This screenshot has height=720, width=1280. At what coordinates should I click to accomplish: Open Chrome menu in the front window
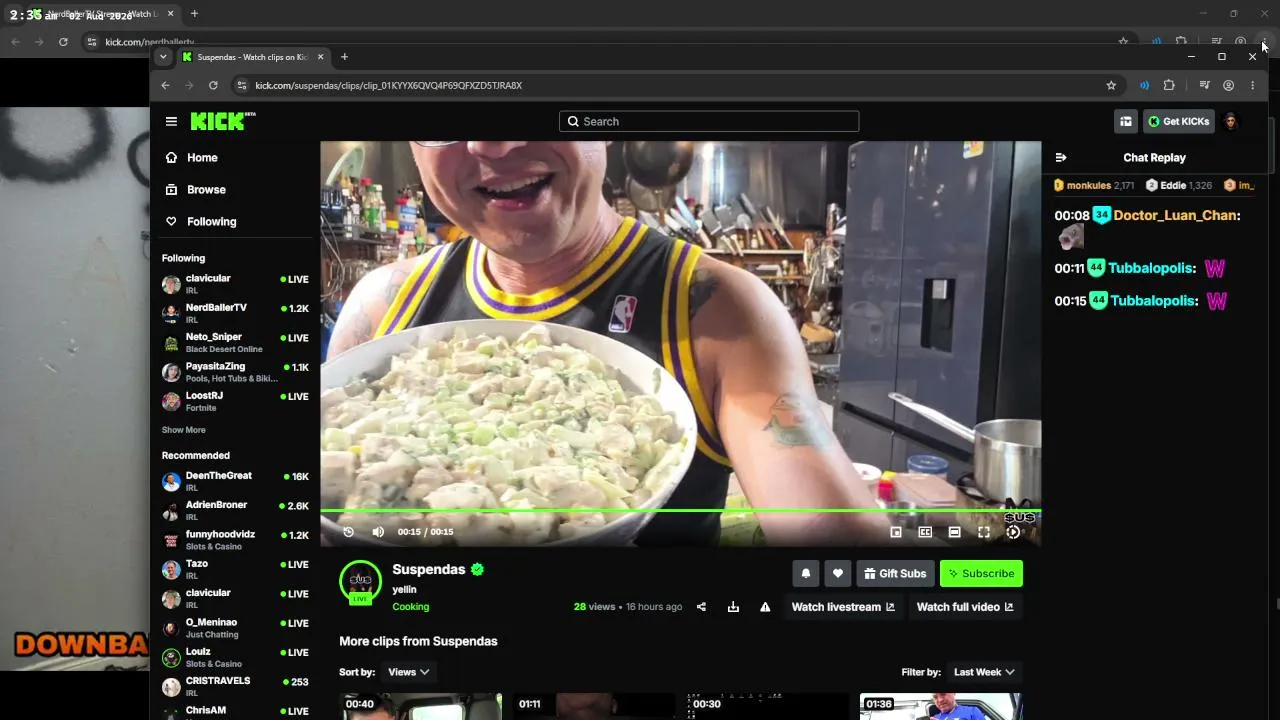point(1252,85)
